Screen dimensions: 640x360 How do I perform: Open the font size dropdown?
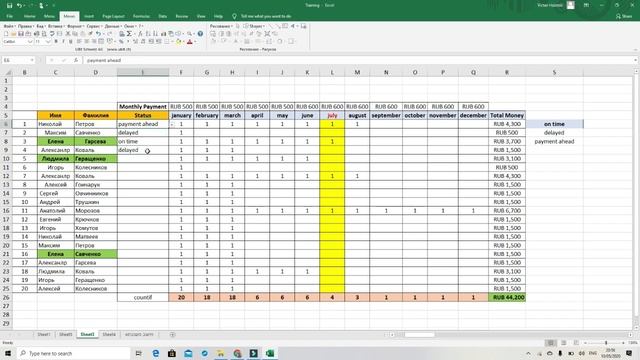(48, 42)
